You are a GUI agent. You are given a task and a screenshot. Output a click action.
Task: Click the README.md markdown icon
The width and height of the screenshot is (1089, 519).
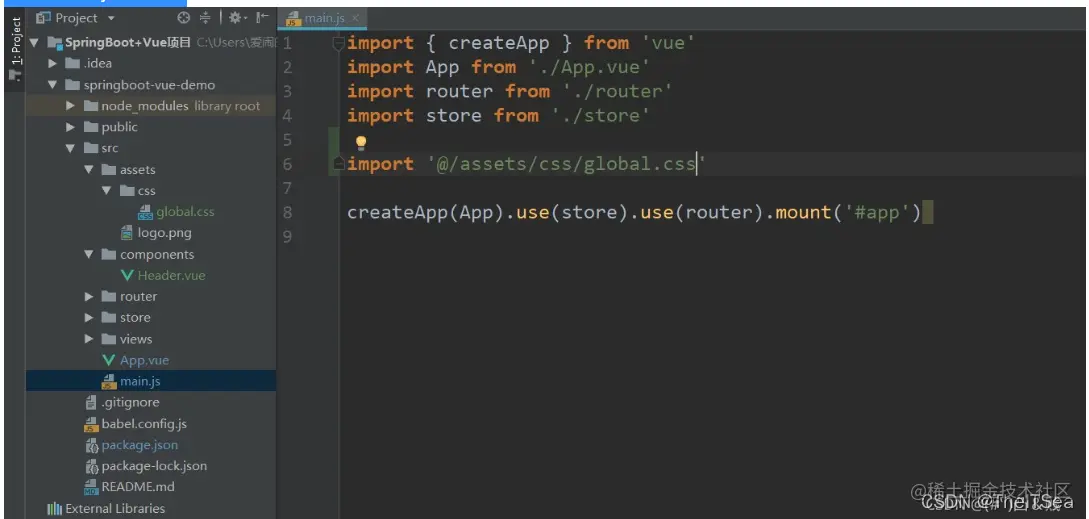pyautogui.click(x=91, y=487)
